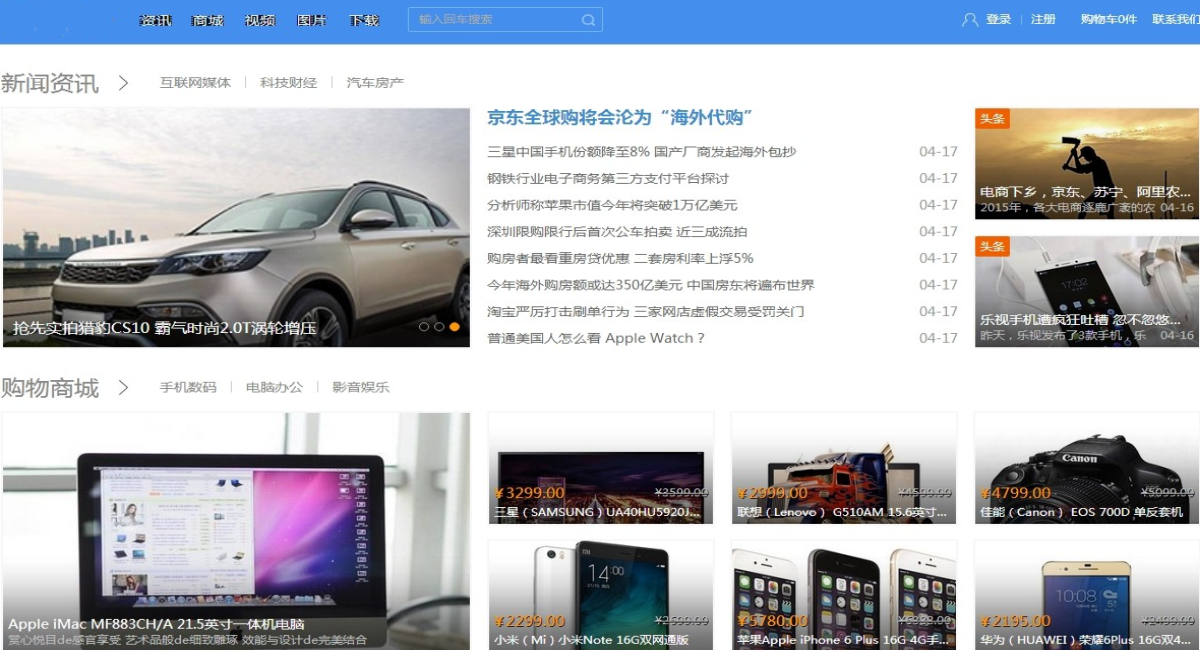The image size is (1200, 650).
Task: Click the magnifier icon in the search box
Action: coord(588,20)
